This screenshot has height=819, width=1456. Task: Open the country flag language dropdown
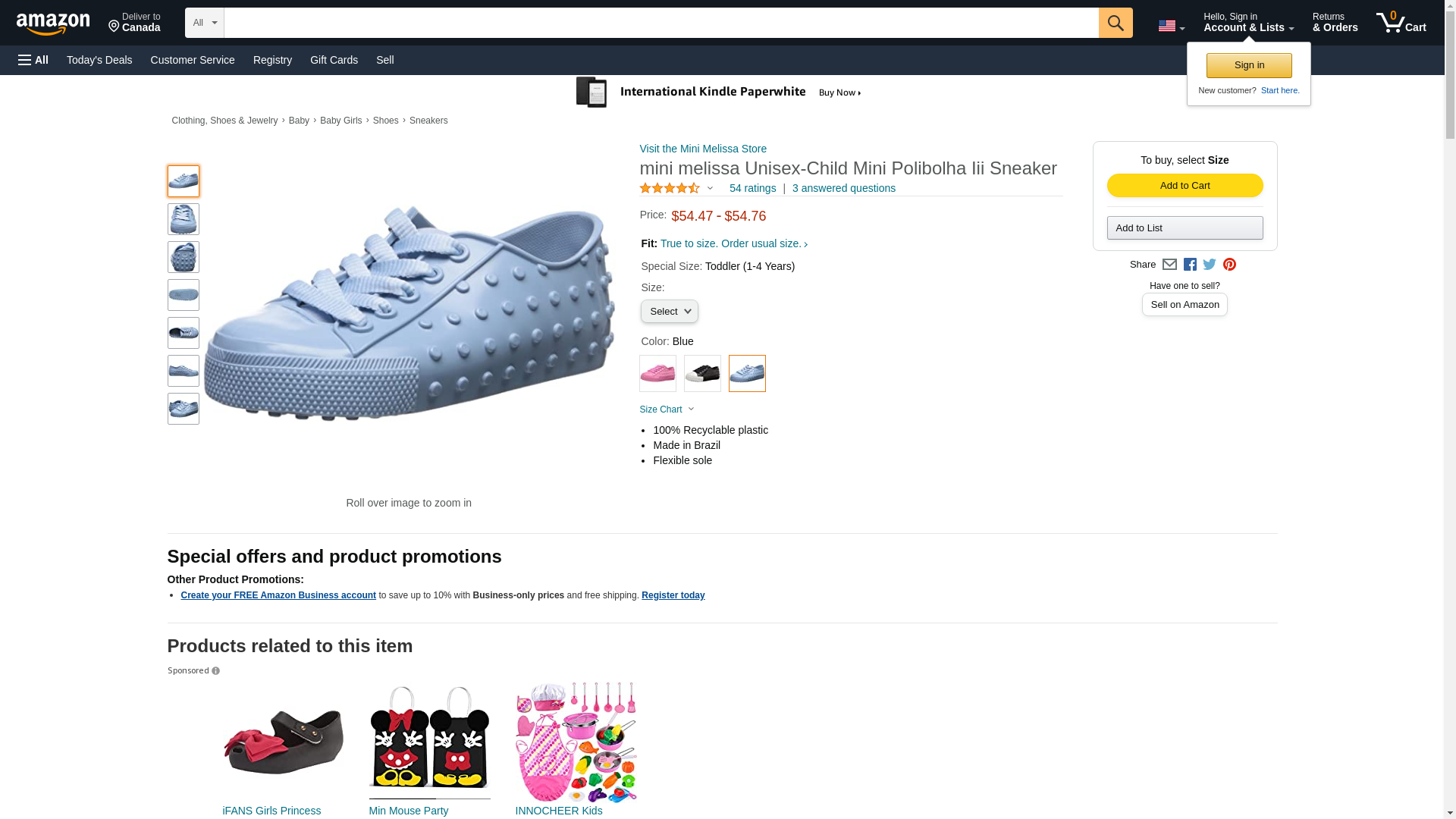click(x=1171, y=27)
